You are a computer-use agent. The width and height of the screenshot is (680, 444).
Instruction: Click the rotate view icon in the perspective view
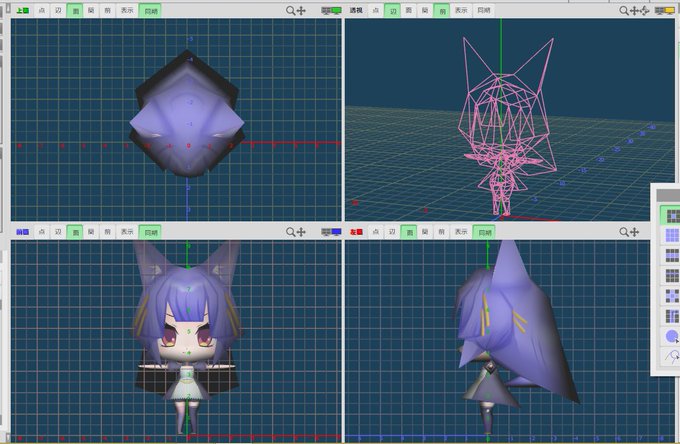coord(644,10)
